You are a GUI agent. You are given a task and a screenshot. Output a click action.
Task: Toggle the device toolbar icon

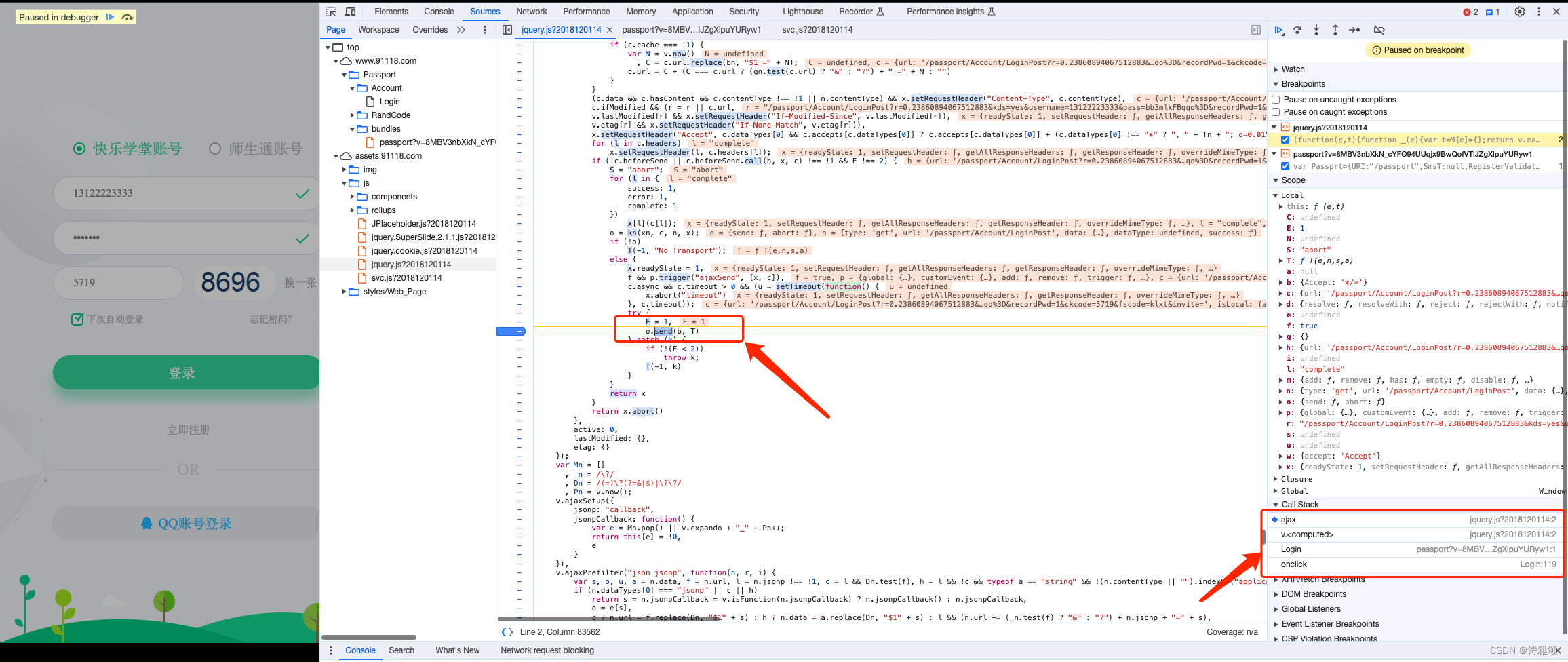pos(351,12)
